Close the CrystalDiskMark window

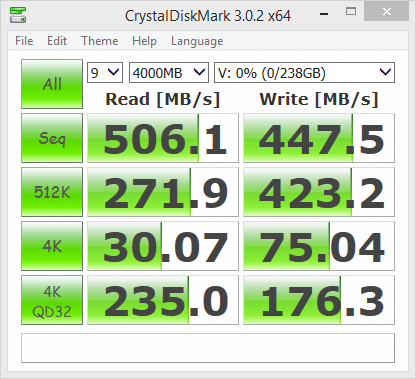click(x=387, y=11)
